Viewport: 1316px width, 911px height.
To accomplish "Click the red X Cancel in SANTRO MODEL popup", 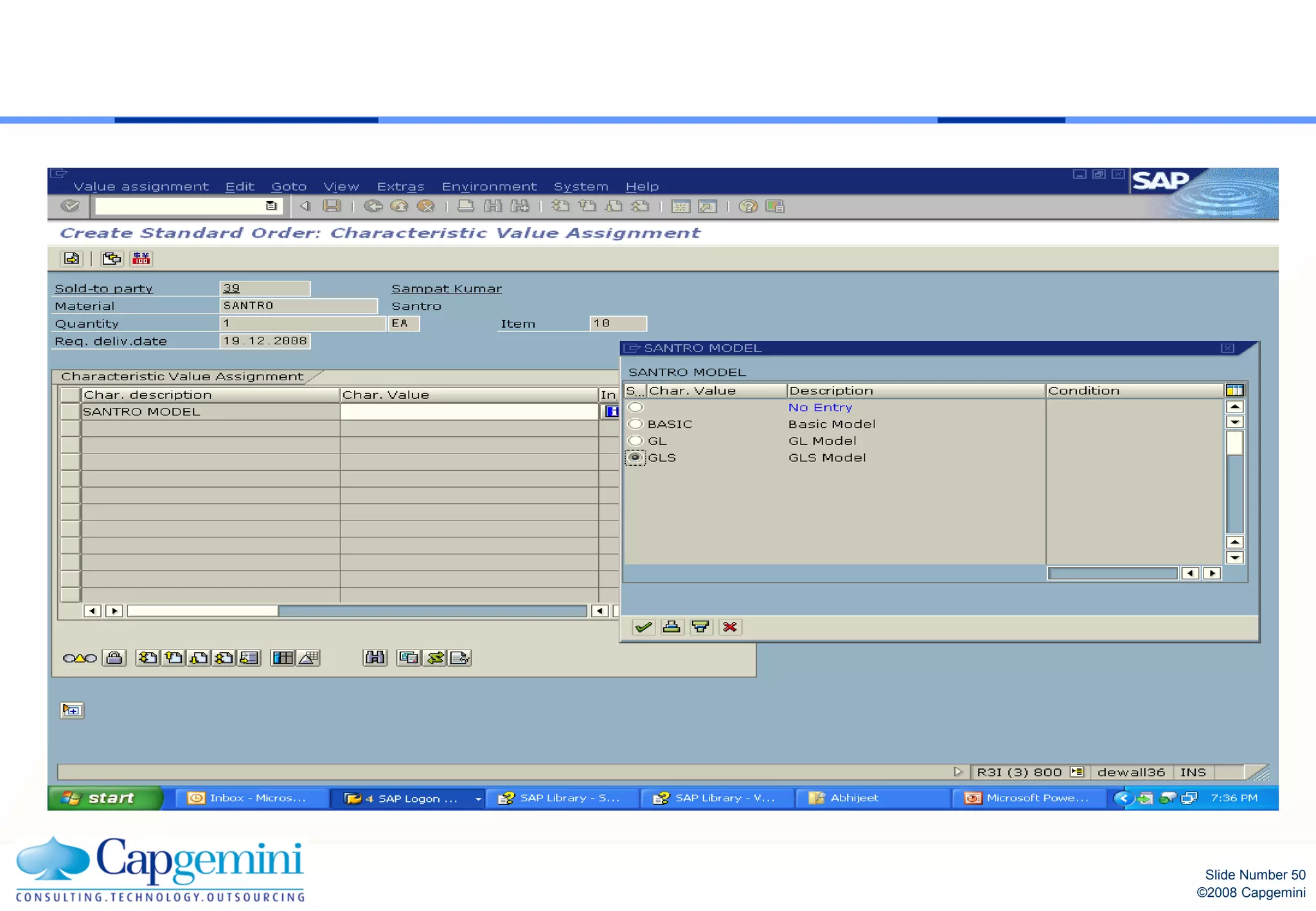I will click(x=730, y=627).
